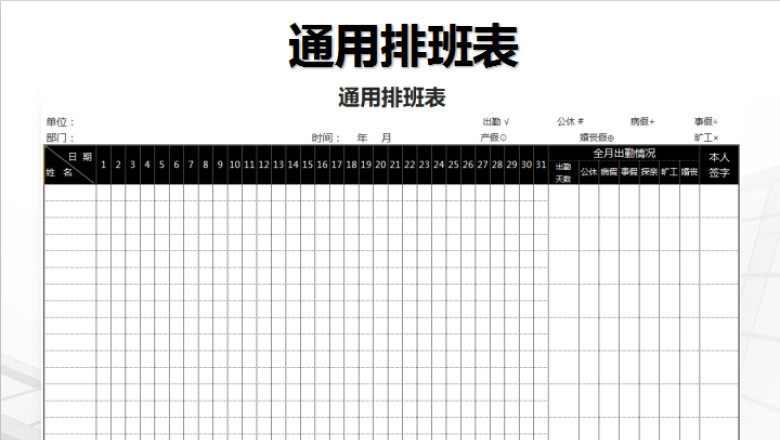This screenshot has height=440, width=780.
Task: Select legend entry 婚丧假⊕
Action: [596, 138]
